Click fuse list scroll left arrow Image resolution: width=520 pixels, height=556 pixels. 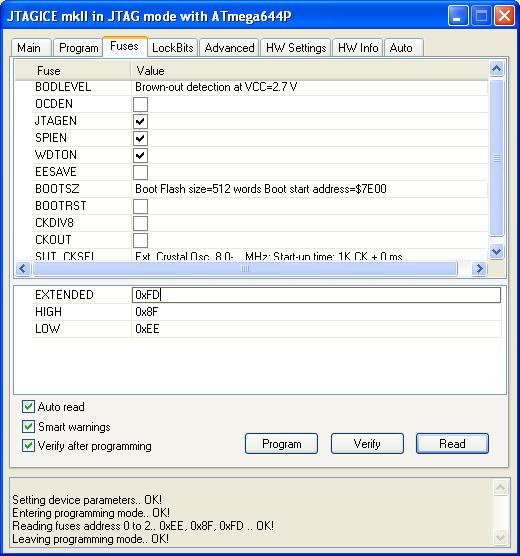(23, 268)
